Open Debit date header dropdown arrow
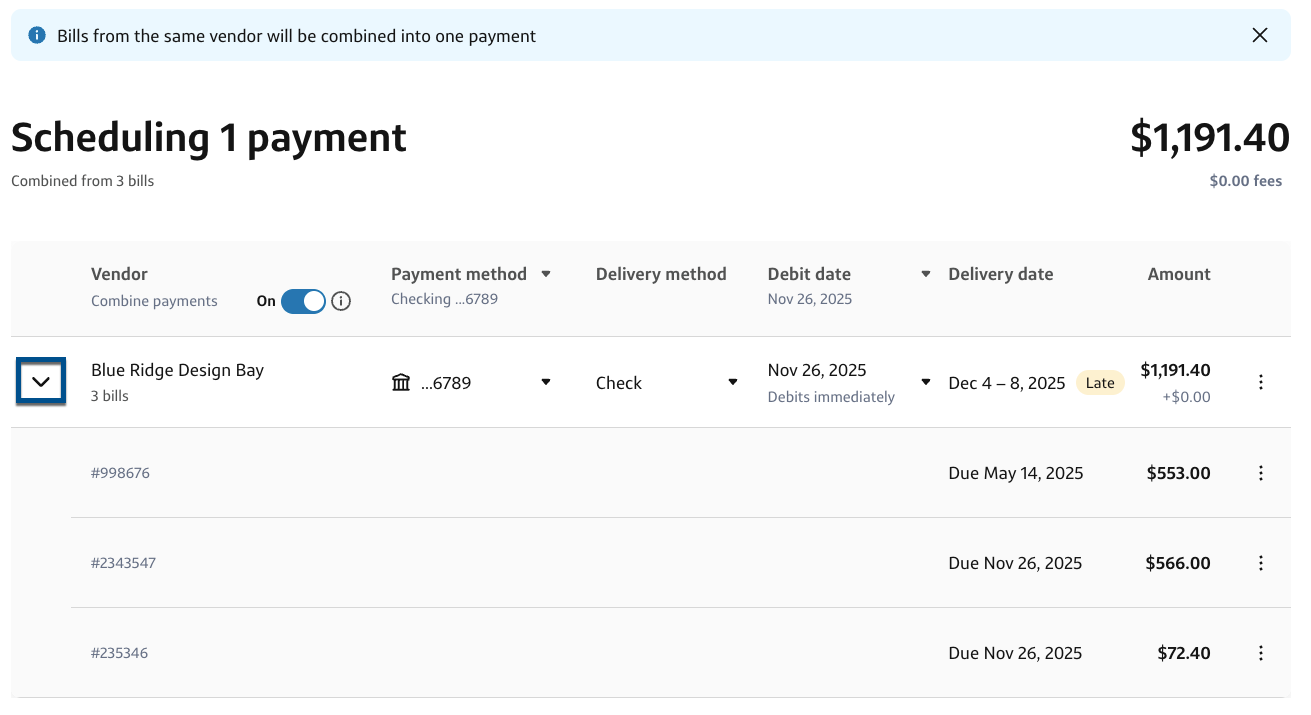Screen dimensions: 1311x715 [926, 274]
